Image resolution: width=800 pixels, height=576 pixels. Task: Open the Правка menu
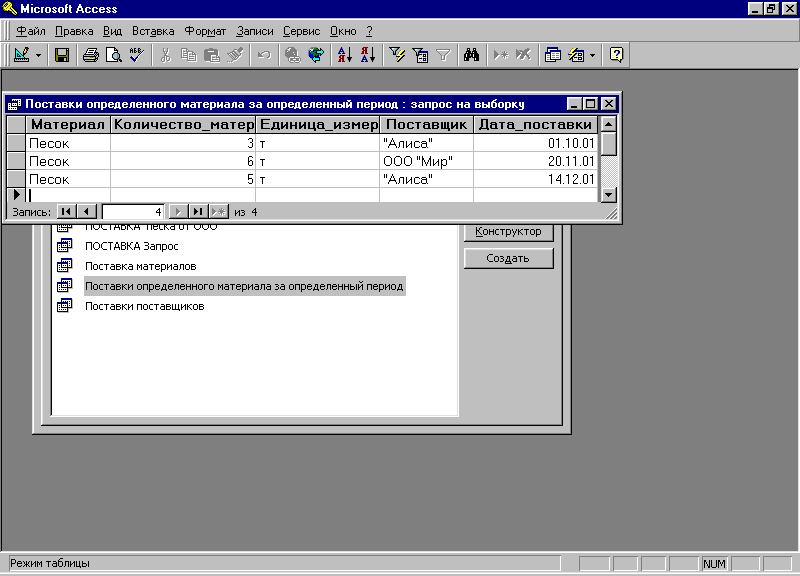tap(74, 31)
